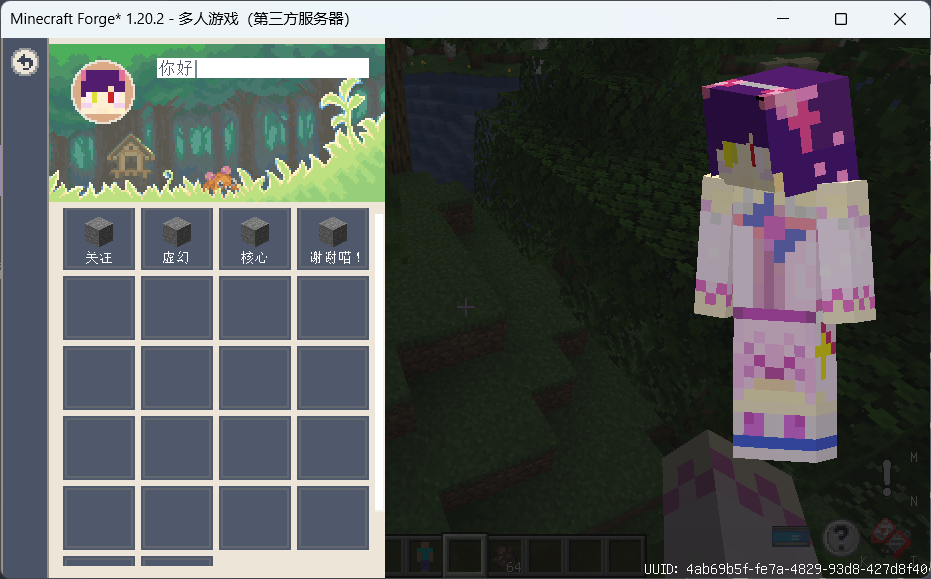Viewport: 931px width, 579px height.
Task: Click the highlighted empty hotbar slot
Action: [466, 556]
